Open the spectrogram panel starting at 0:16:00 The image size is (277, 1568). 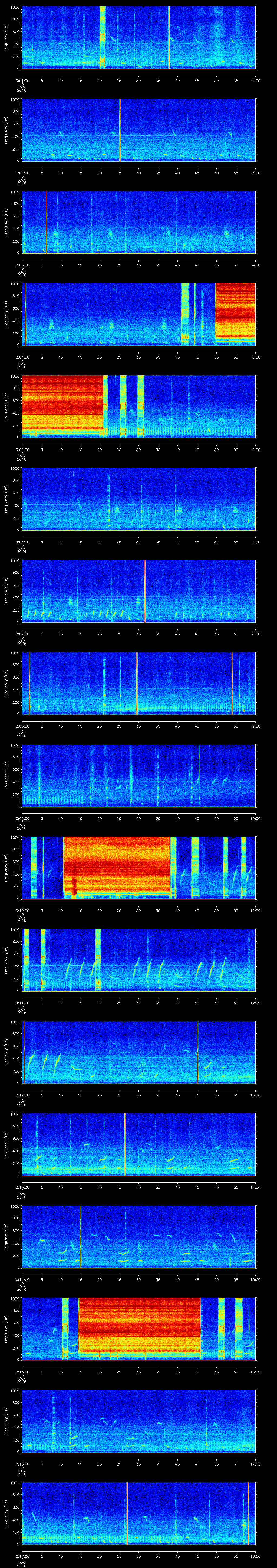point(139,1421)
